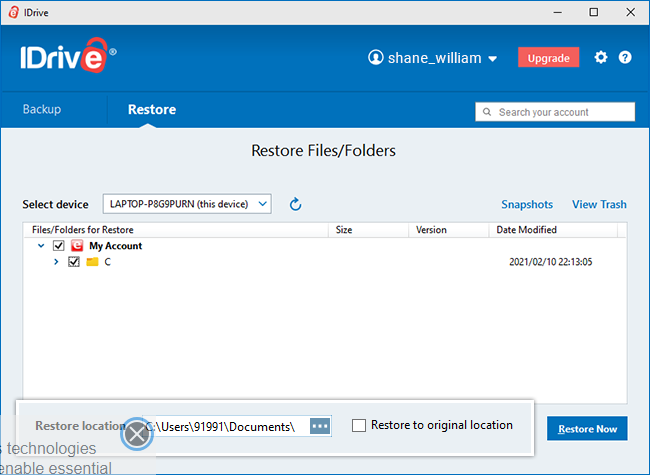Click the IDrive title bar app icon

click(13, 12)
